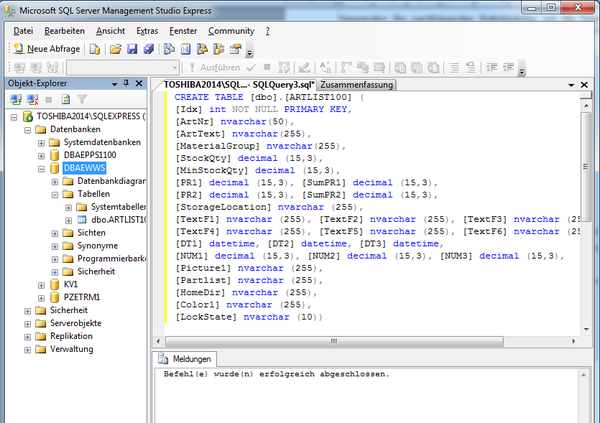Screen dimensions: 600x423
Task: Expand the KV1 database
Action: pos(41,285)
